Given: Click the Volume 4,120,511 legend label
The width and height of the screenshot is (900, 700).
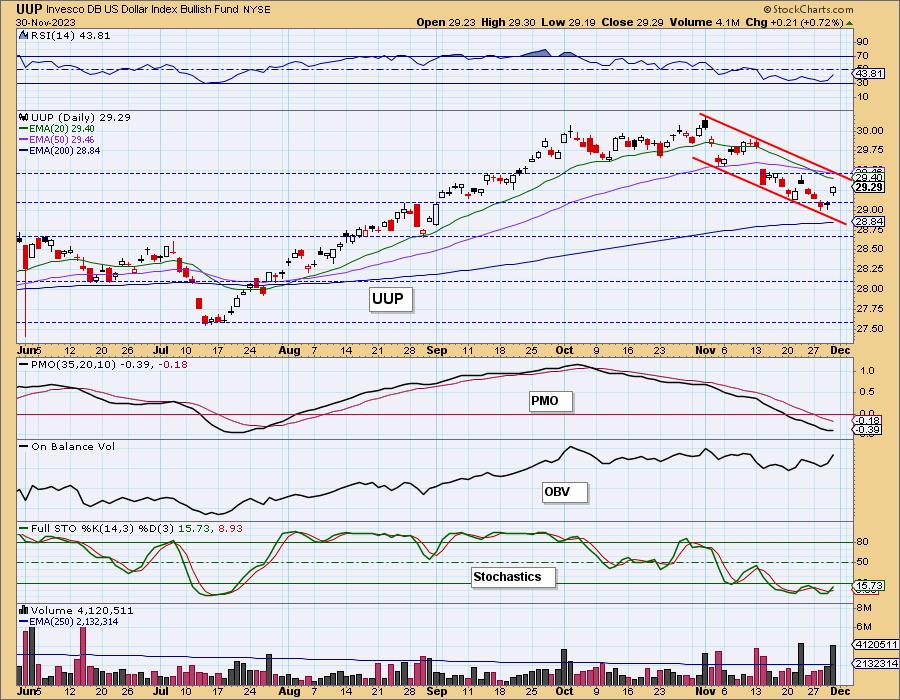Looking at the screenshot, I should click(x=82, y=610).
